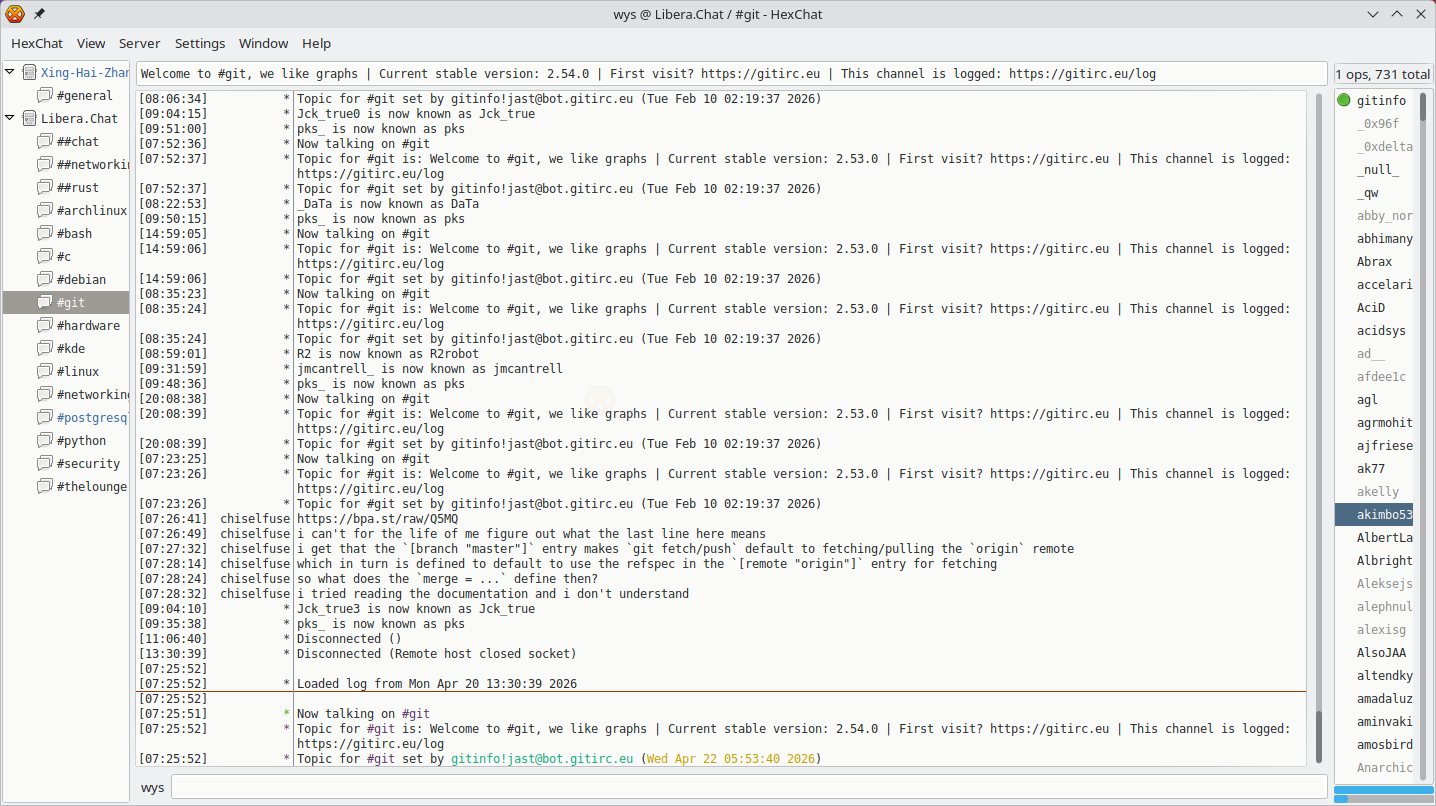This screenshot has height=806, width=1436.
Task: Click the chat log vertical scrollbar
Action: (1319, 734)
